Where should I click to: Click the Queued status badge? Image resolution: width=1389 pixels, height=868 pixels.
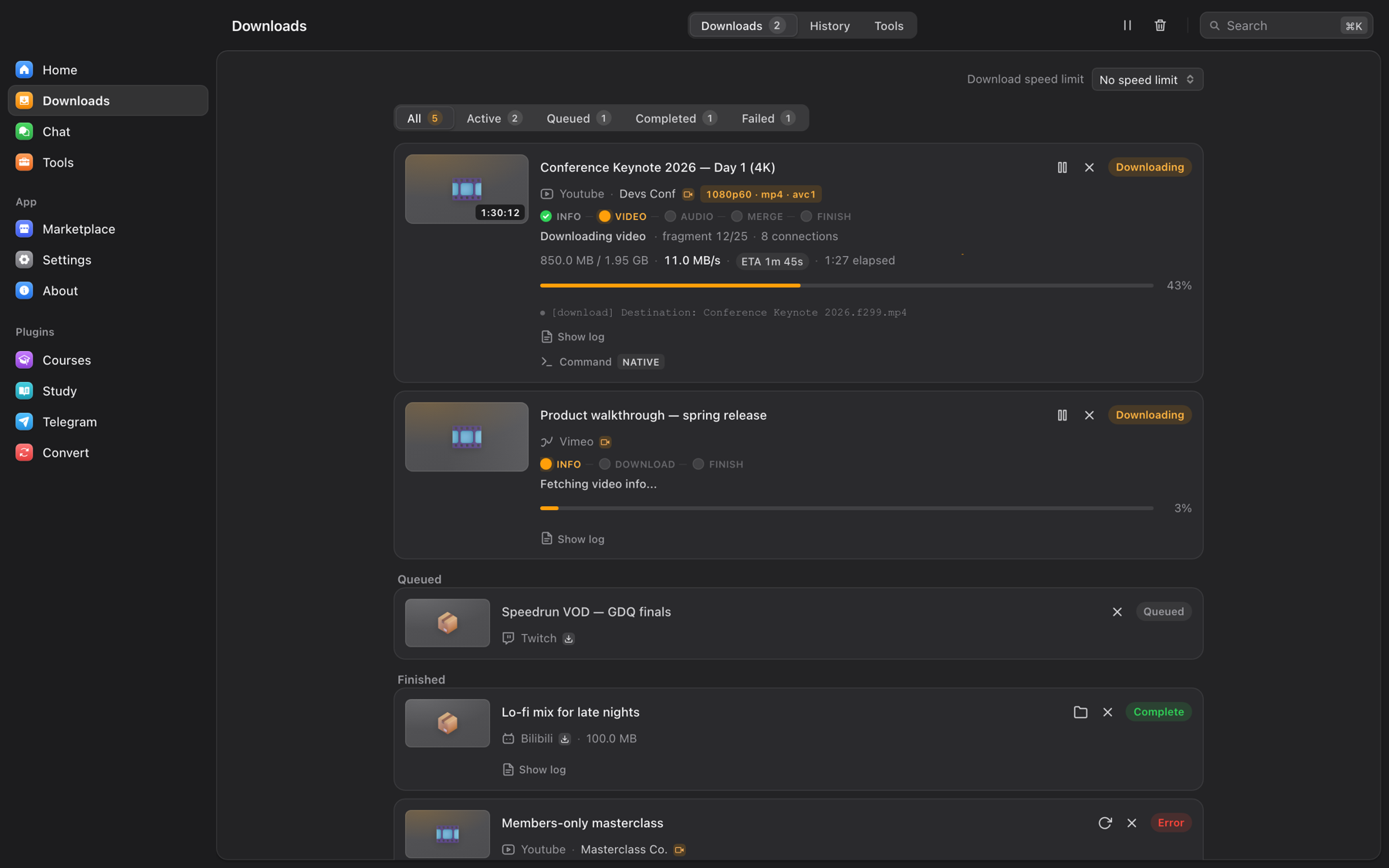1164,612
